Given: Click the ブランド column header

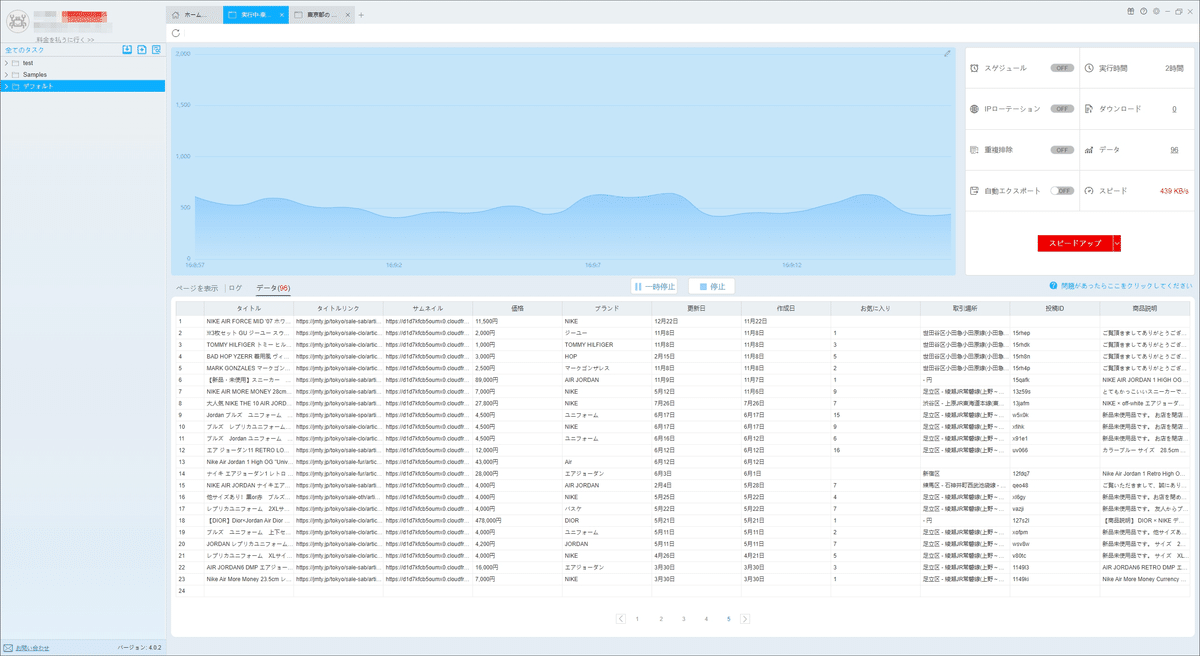Looking at the screenshot, I should coord(607,309).
